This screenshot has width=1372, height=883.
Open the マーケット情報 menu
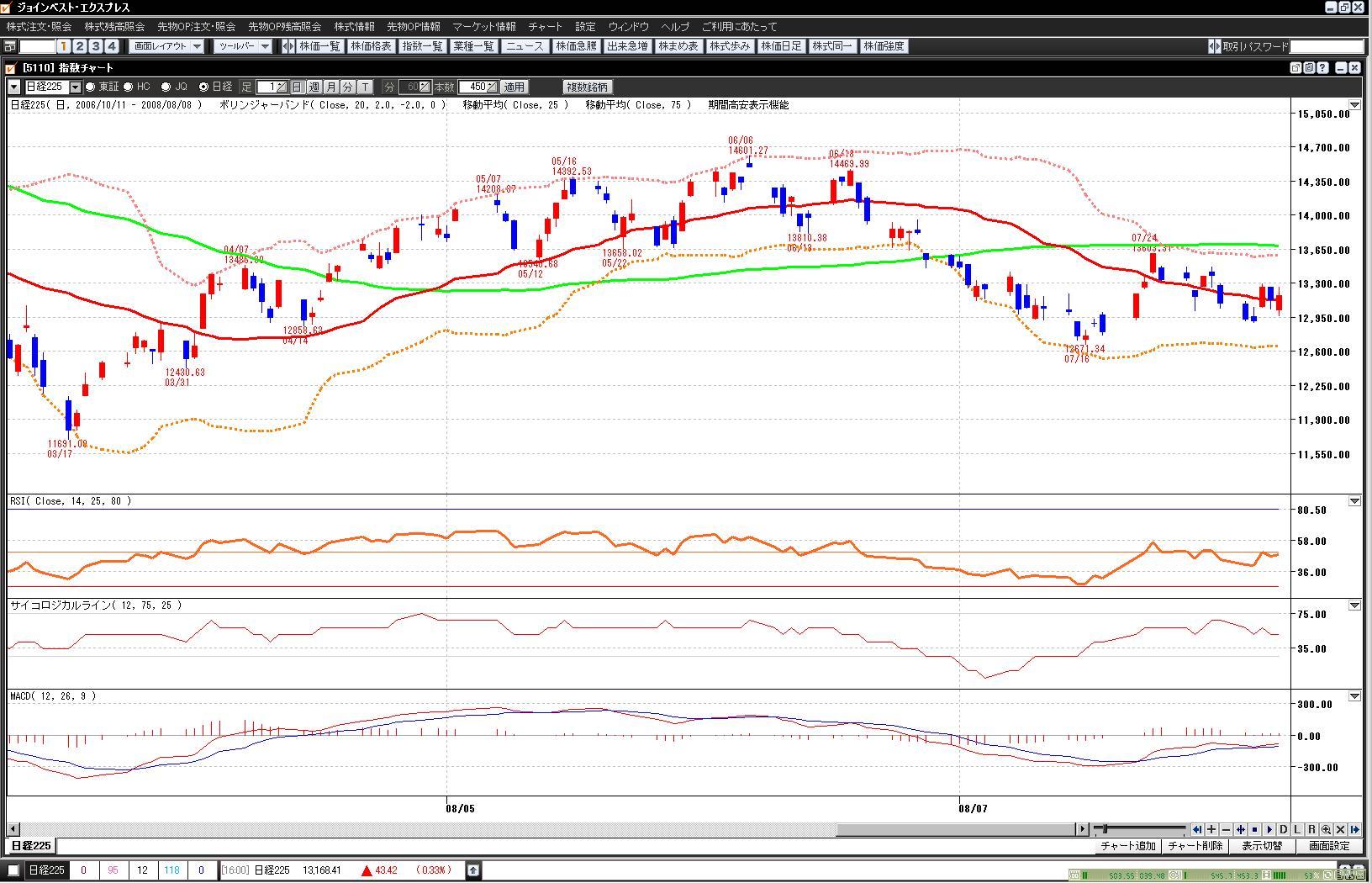point(483,27)
